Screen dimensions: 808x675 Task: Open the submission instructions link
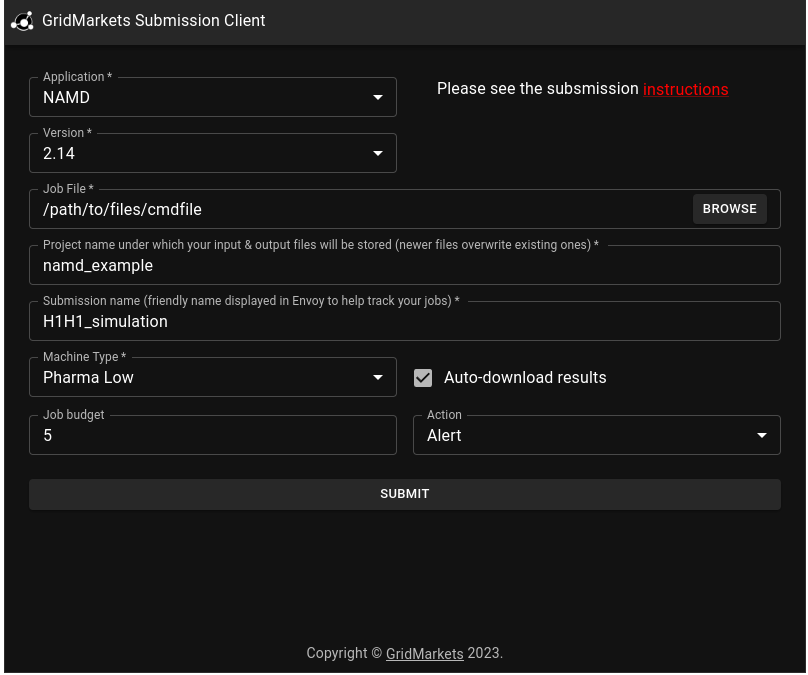coord(685,89)
